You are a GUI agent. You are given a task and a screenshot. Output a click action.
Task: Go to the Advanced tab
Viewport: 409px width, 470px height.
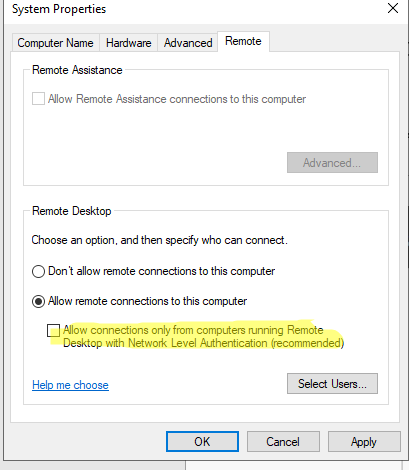[x=188, y=43]
